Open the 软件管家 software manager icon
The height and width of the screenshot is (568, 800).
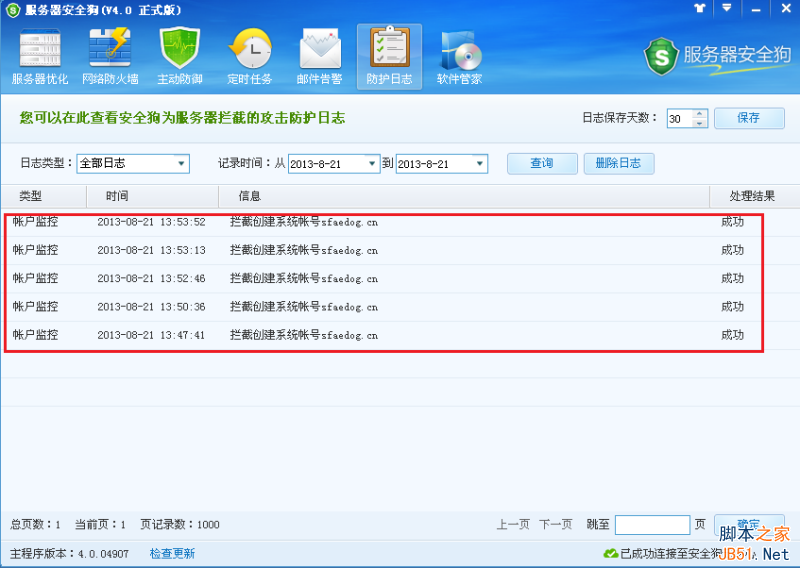pyautogui.click(x=459, y=57)
